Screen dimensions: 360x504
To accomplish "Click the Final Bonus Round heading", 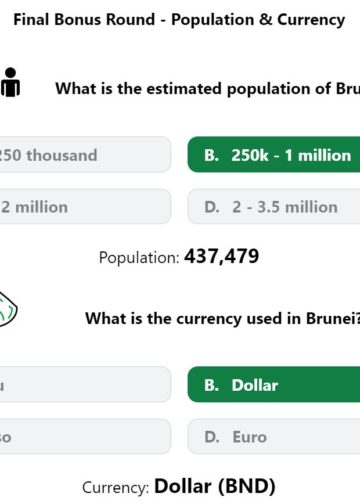I will (x=179, y=20).
